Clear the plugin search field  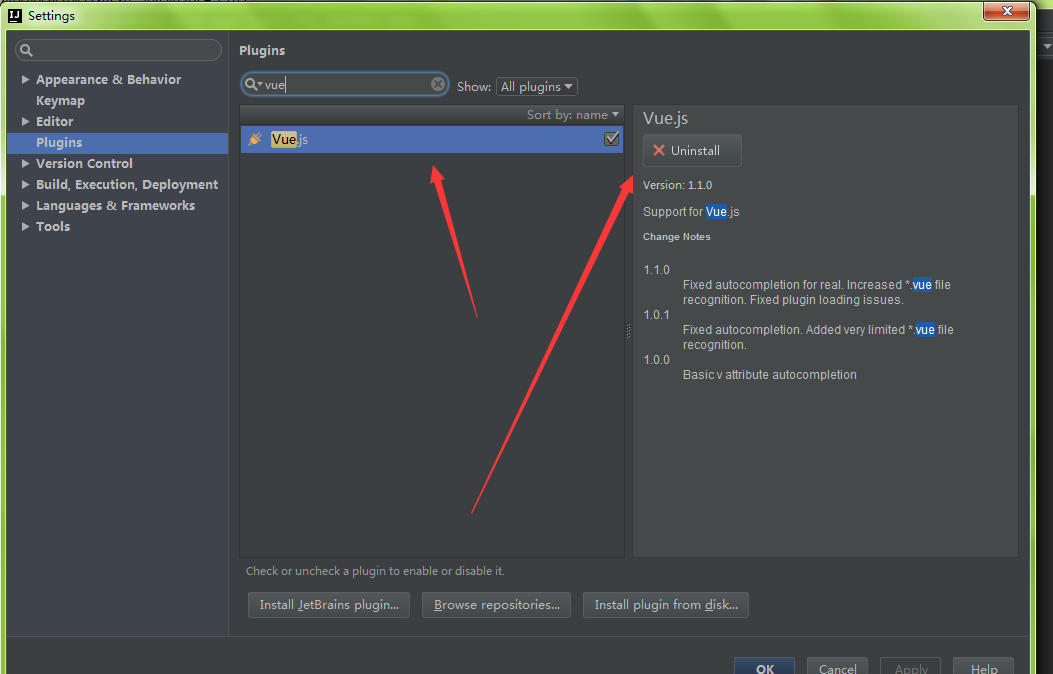[x=438, y=84]
